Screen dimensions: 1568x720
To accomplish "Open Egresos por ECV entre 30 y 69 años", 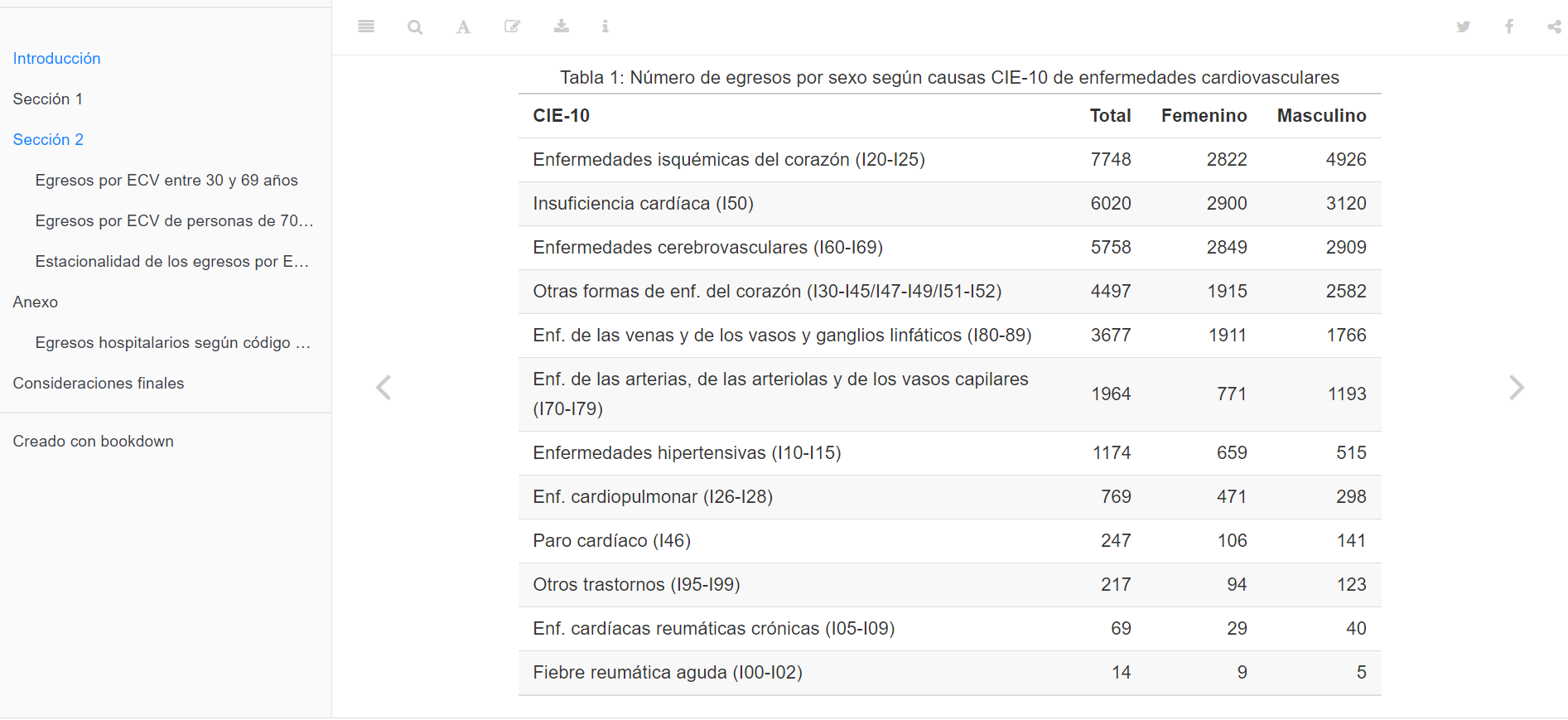I will click(x=166, y=181).
